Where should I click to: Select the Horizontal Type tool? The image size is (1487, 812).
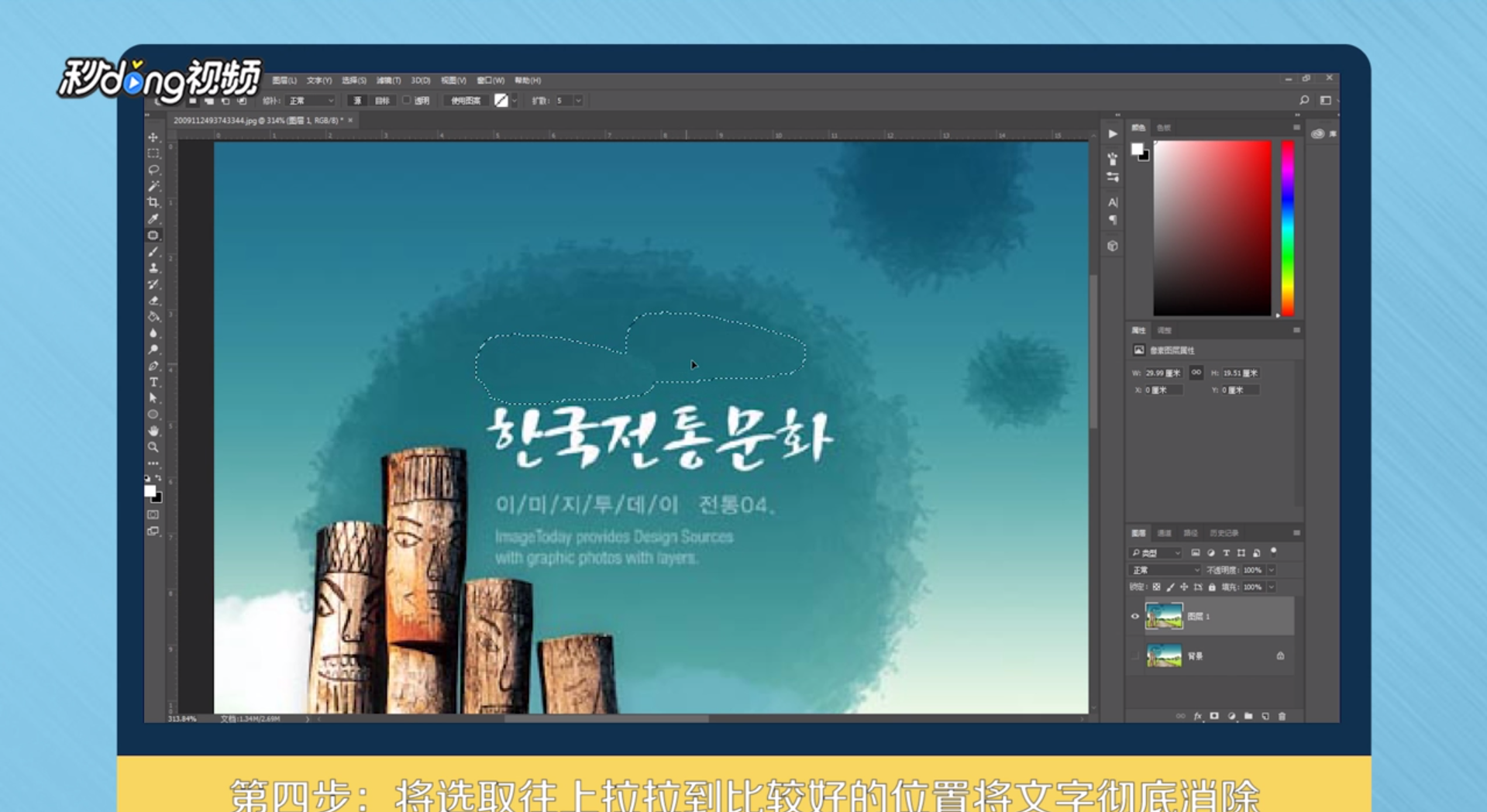[153, 382]
